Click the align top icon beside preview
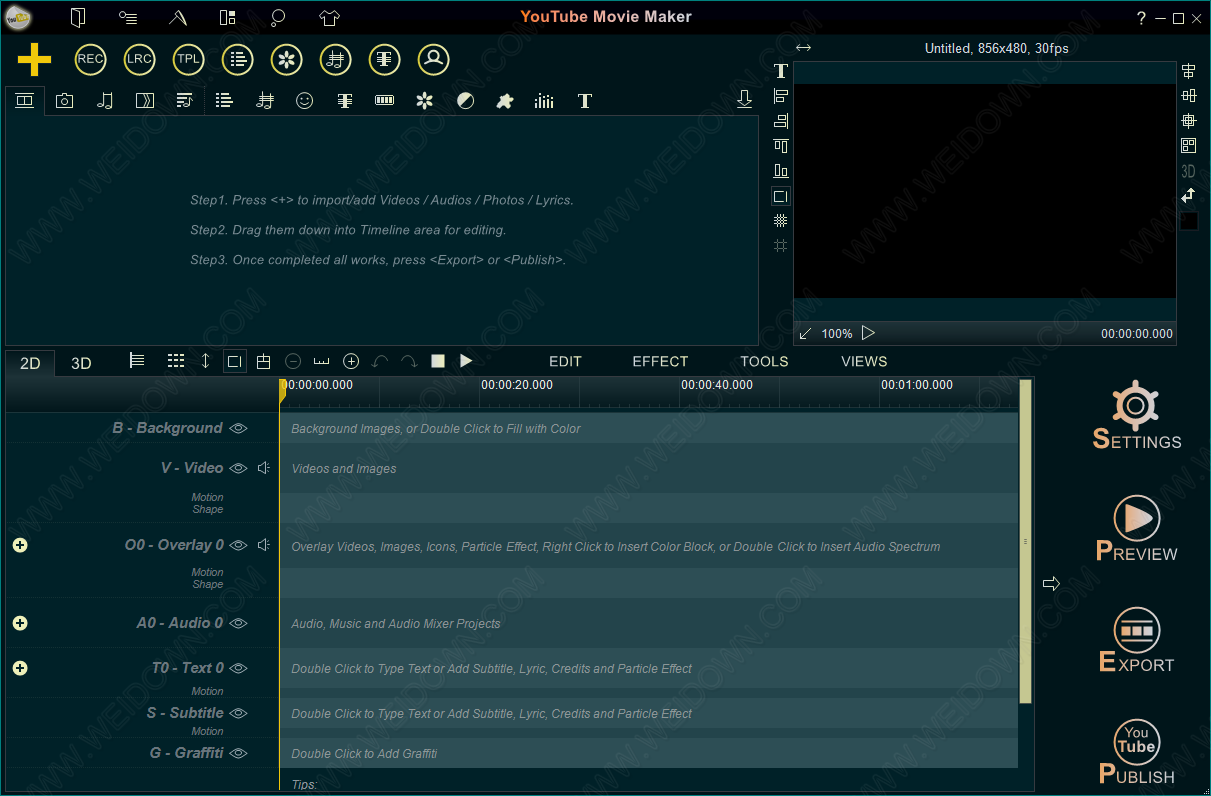 [781, 146]
